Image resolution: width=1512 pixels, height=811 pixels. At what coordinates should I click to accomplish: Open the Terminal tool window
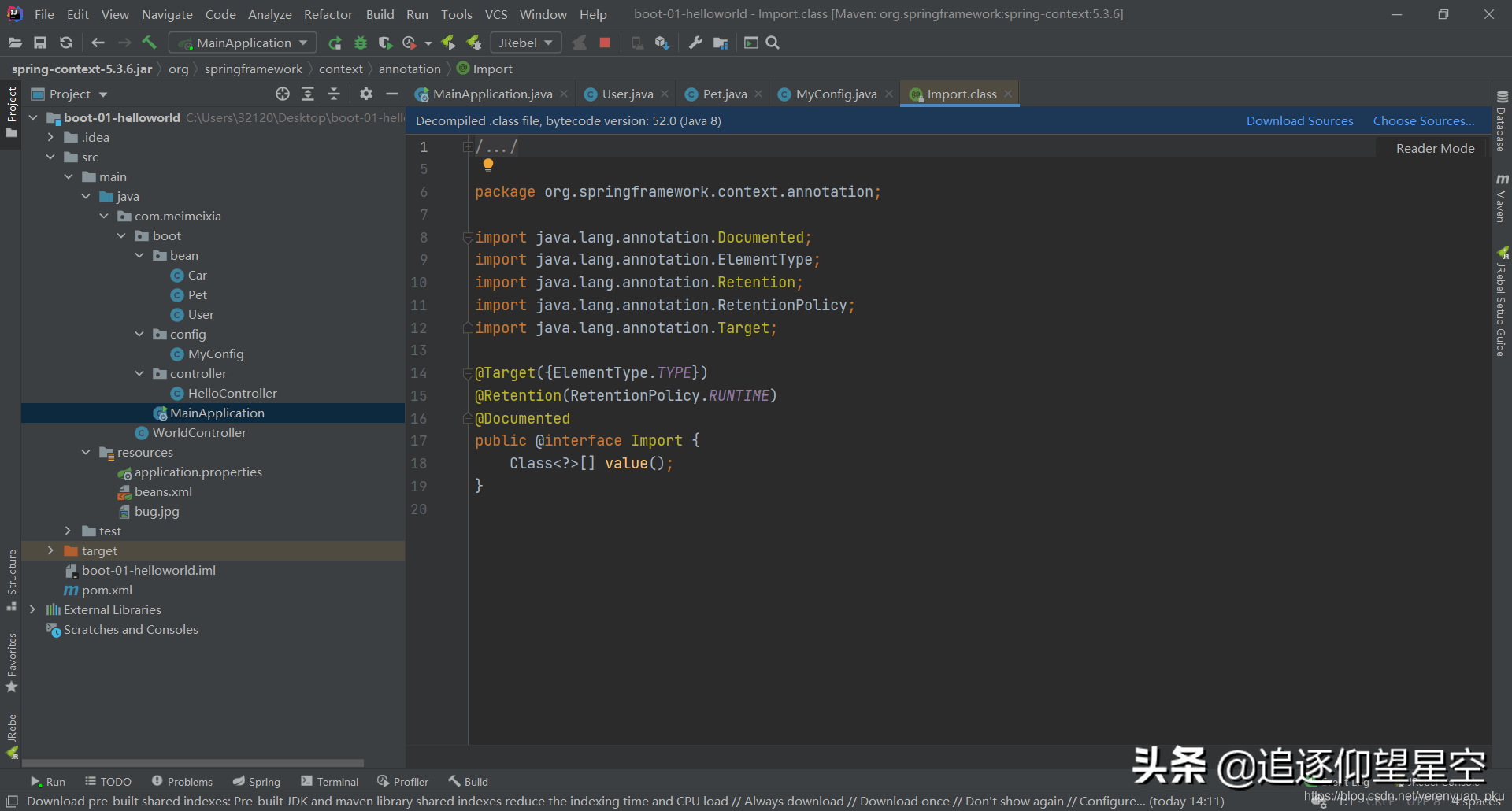329,781
